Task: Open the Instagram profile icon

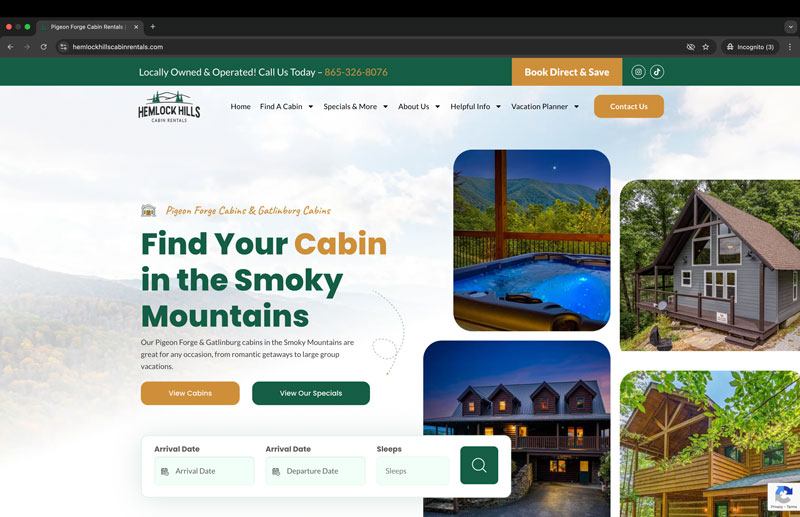Action: [638, 72]
